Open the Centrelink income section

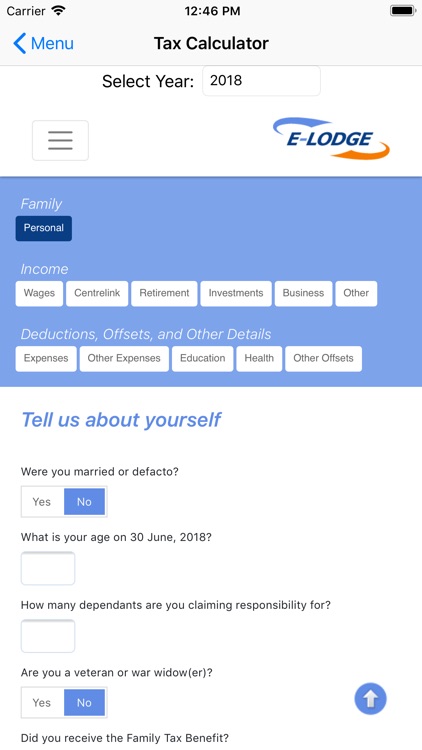coord(97,293)
